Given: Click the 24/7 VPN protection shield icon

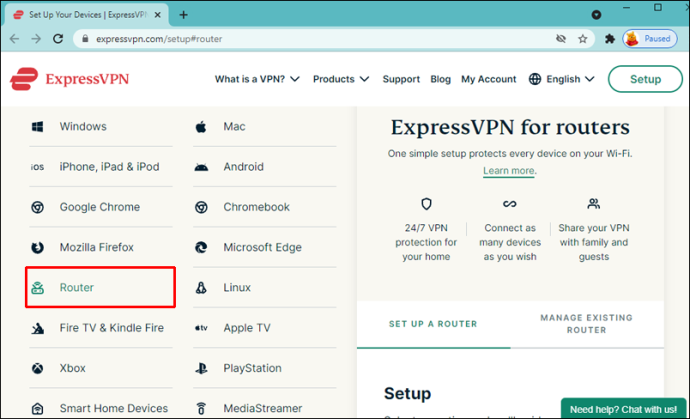Looking at the screenshot, I should pos(426,204).
